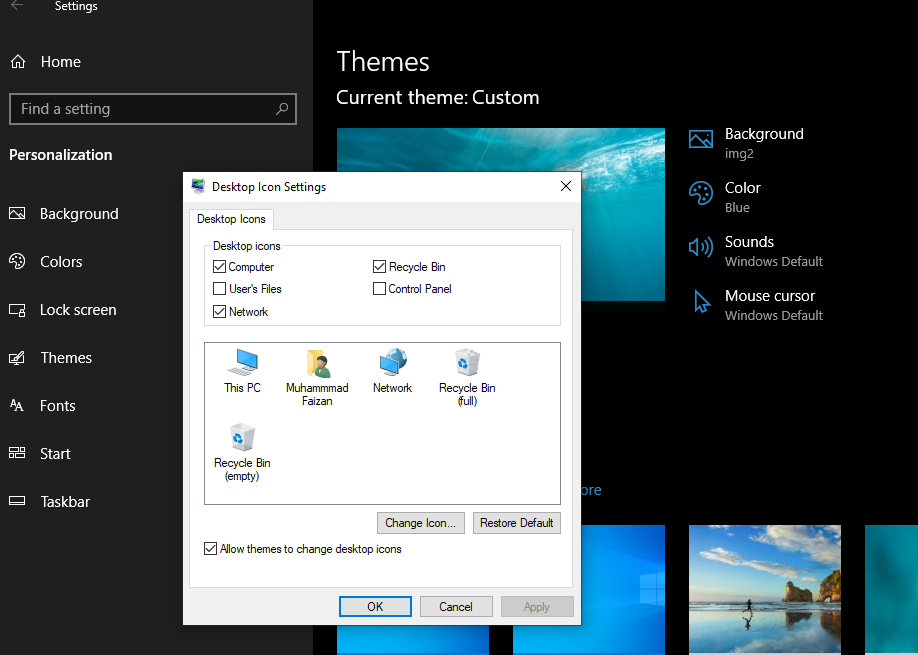Open Background in Personalization menu
Screen dimensions: 918x655
click(79, 214)
